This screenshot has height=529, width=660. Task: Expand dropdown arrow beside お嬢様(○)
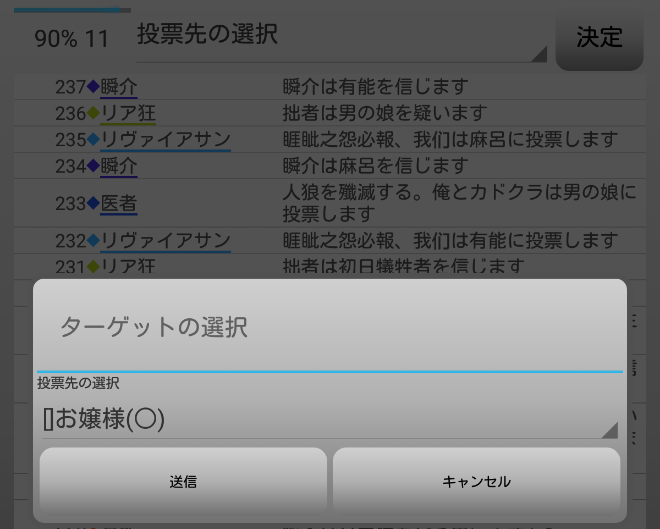(x=610, y=430)
